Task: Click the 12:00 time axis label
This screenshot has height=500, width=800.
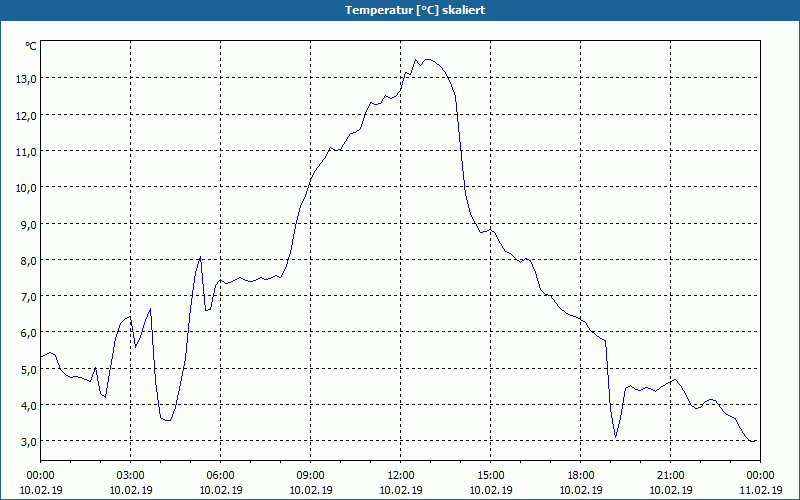Action: (x=401, y=476)
